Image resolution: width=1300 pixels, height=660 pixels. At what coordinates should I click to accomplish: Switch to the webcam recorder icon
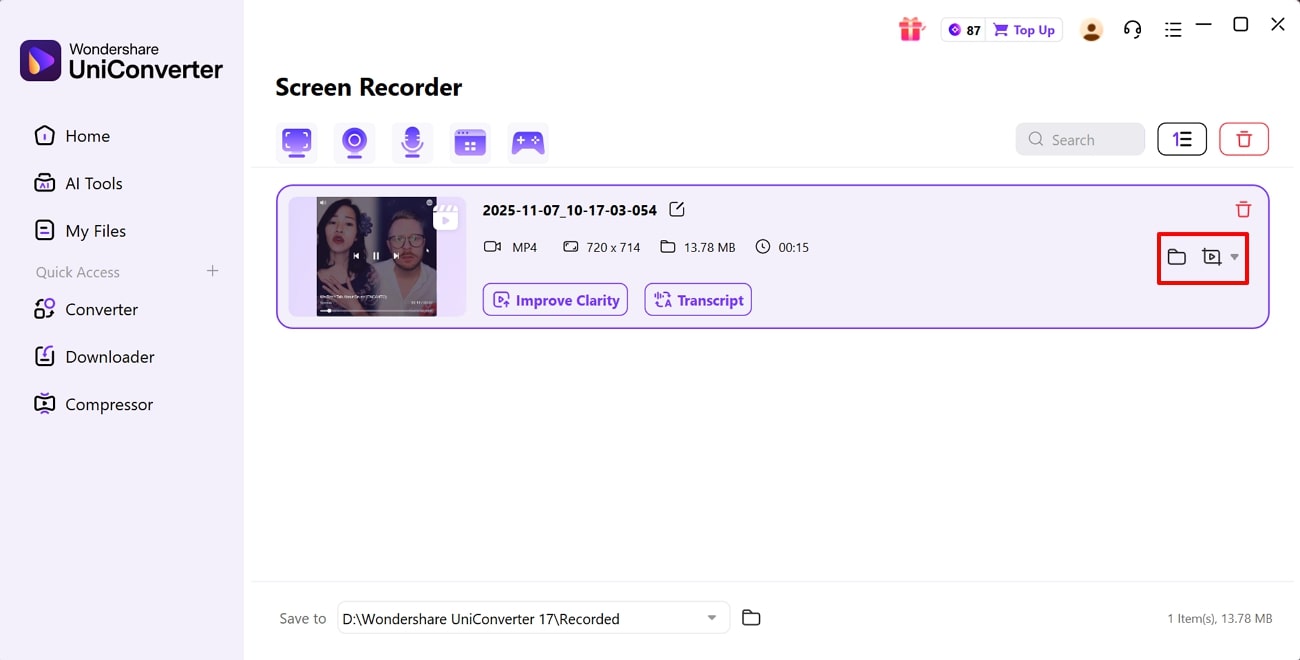pyautogui.click(x=354, y=141)
